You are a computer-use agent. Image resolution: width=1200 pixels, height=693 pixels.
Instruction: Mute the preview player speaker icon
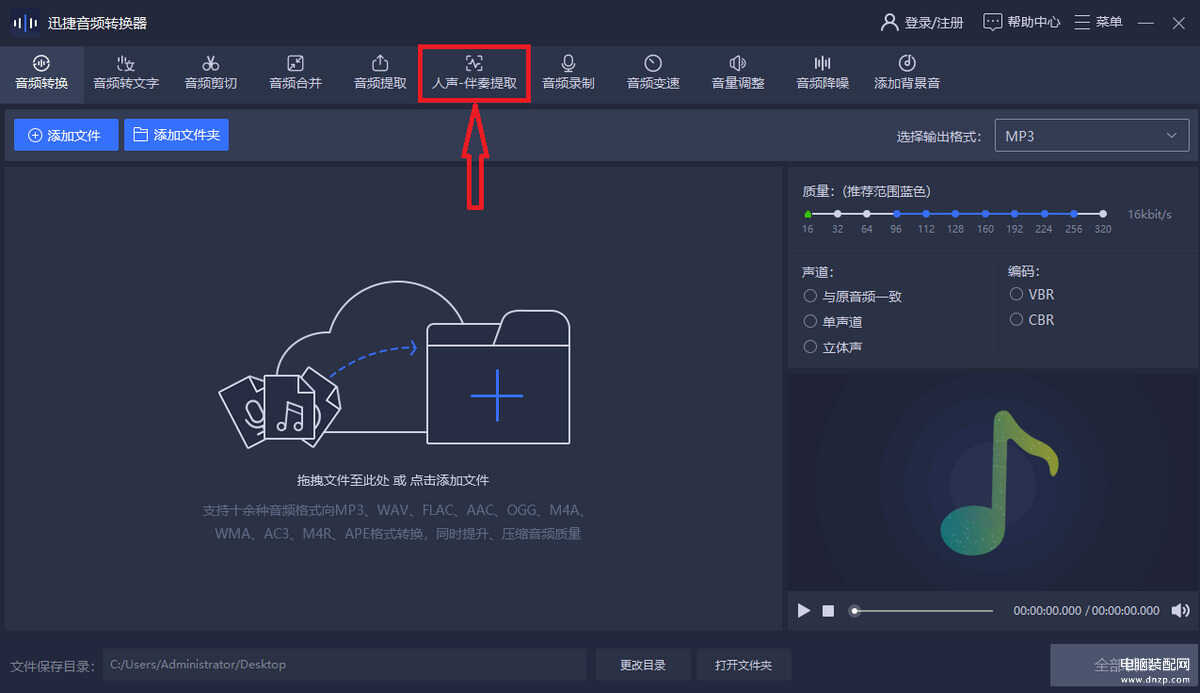1181,610
